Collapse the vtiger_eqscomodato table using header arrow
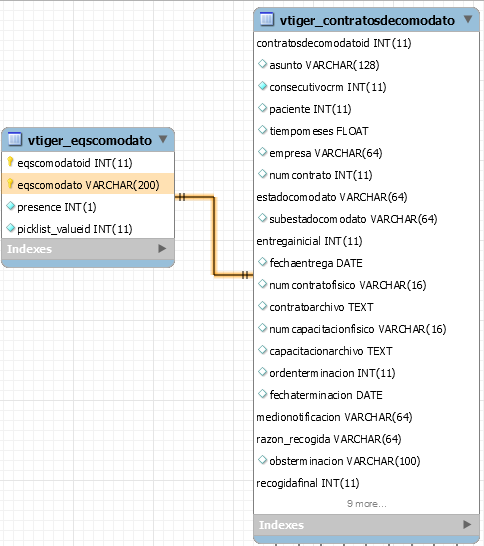This screenshot has width=484, height=546. [163, 139]
